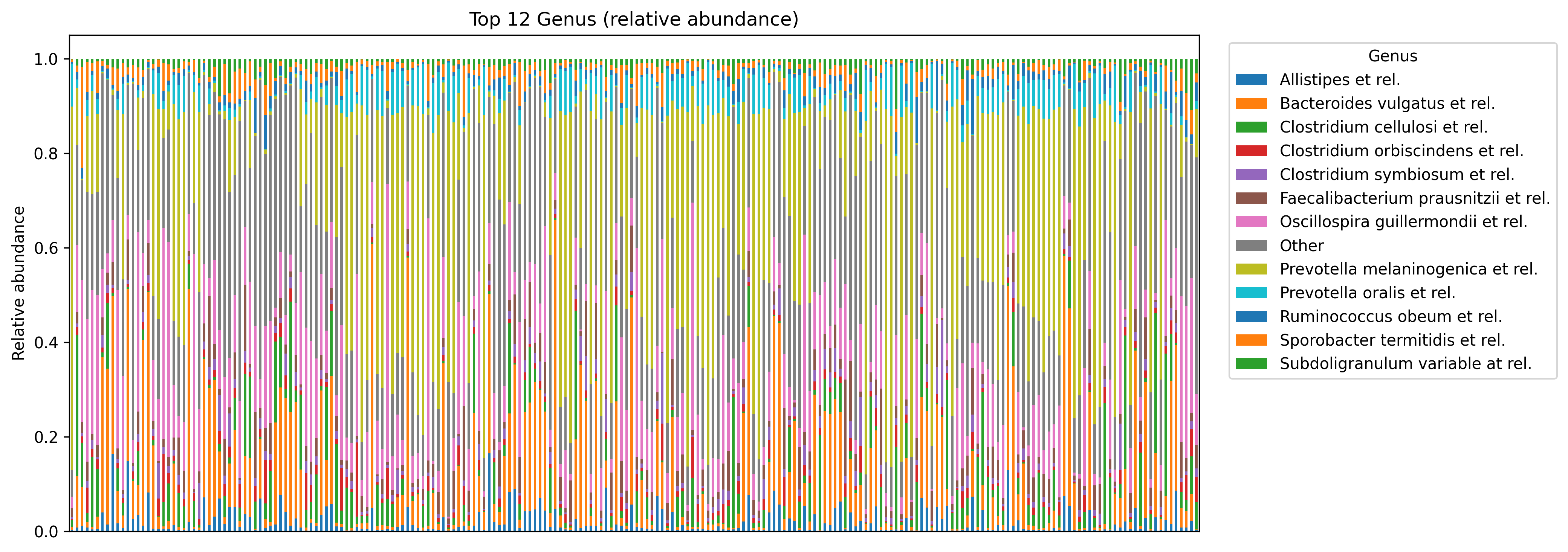Click the olive Prevotella melaninogenica swatch
This screenshot has width=1568, height=552.
point(1251,269)
